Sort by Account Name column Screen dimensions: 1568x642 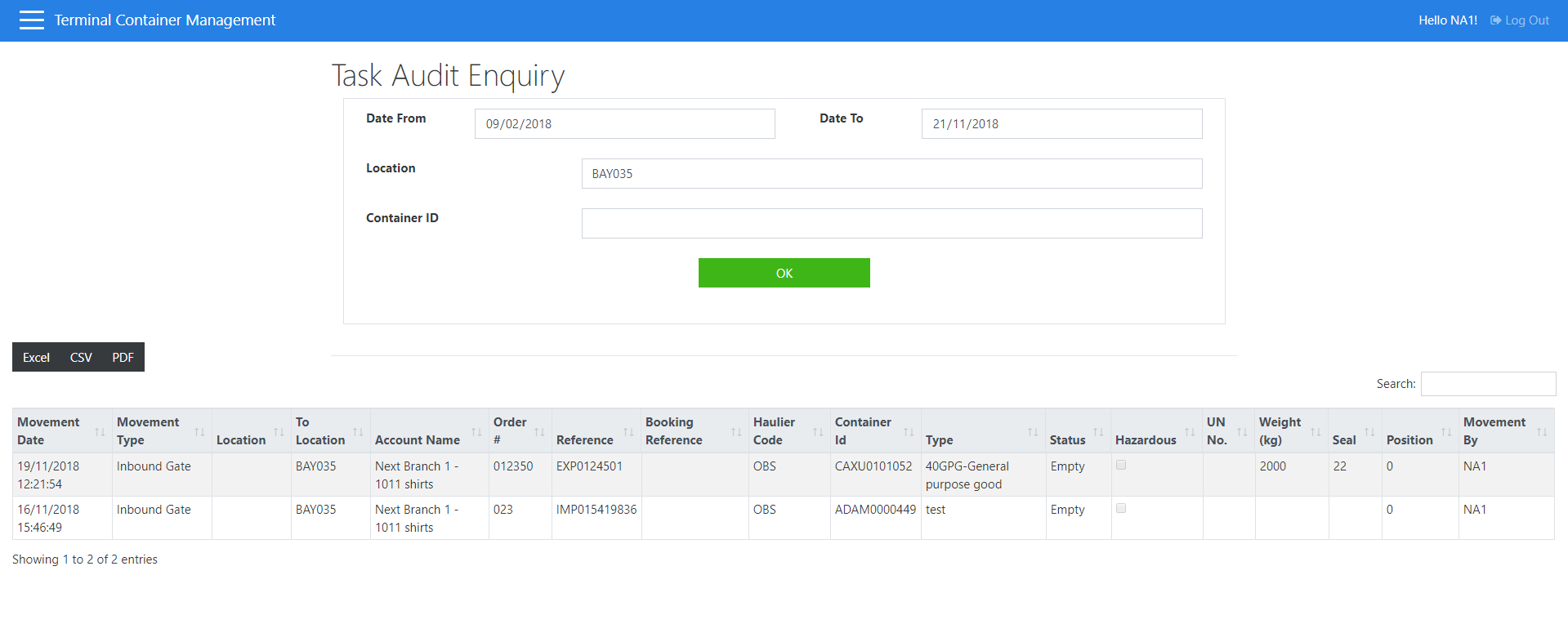(x=430, y=430)
